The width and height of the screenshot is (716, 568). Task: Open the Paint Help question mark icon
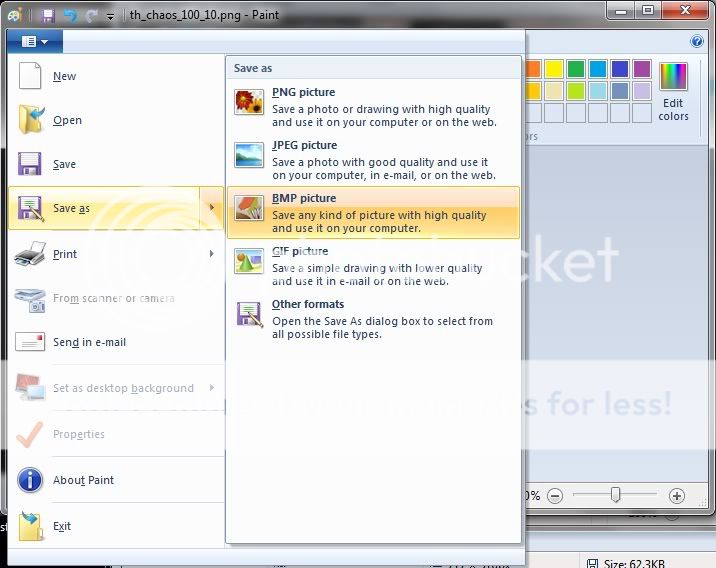(697, 41)
